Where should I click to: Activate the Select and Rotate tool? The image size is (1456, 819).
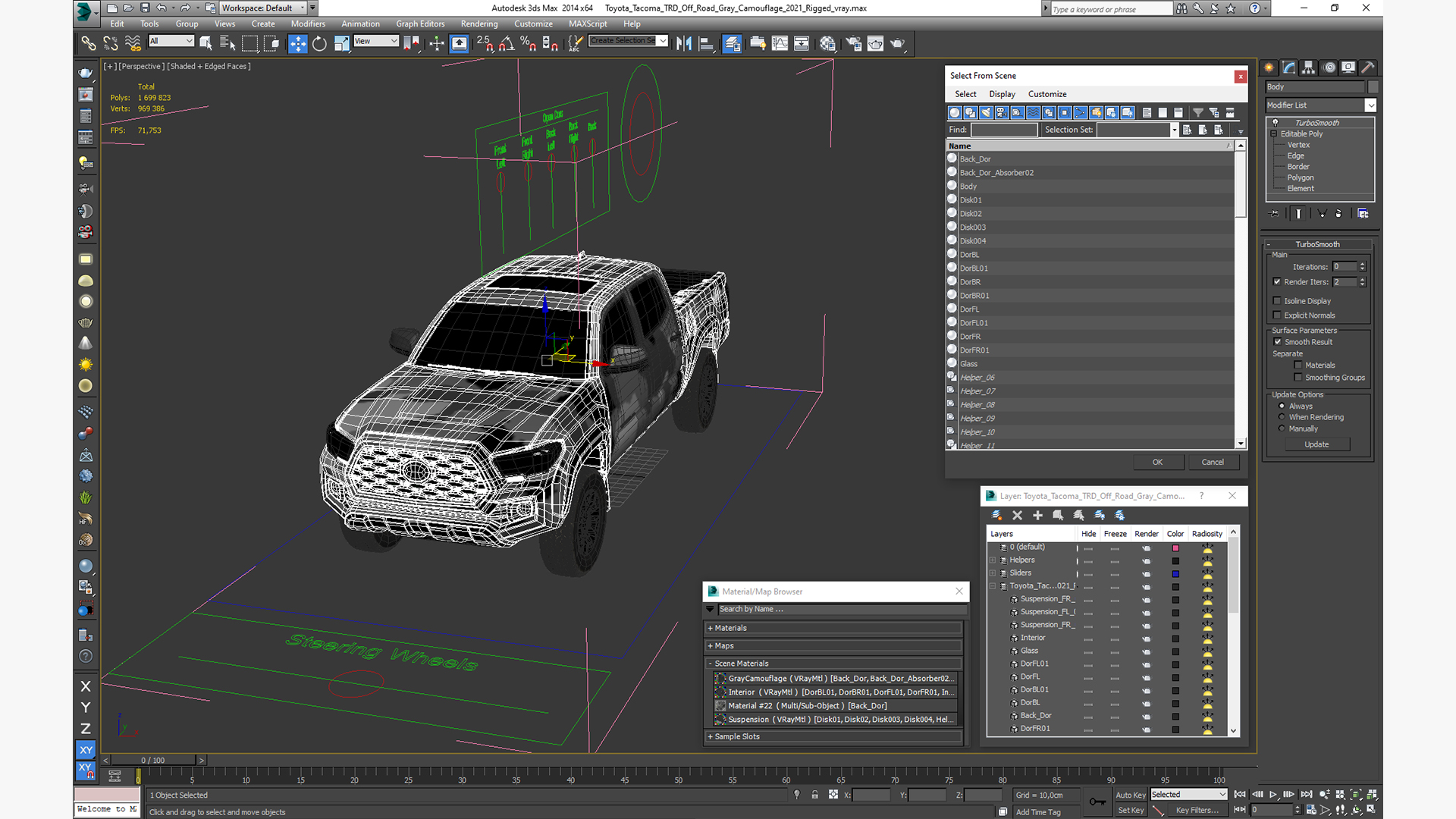pos(319,43)
